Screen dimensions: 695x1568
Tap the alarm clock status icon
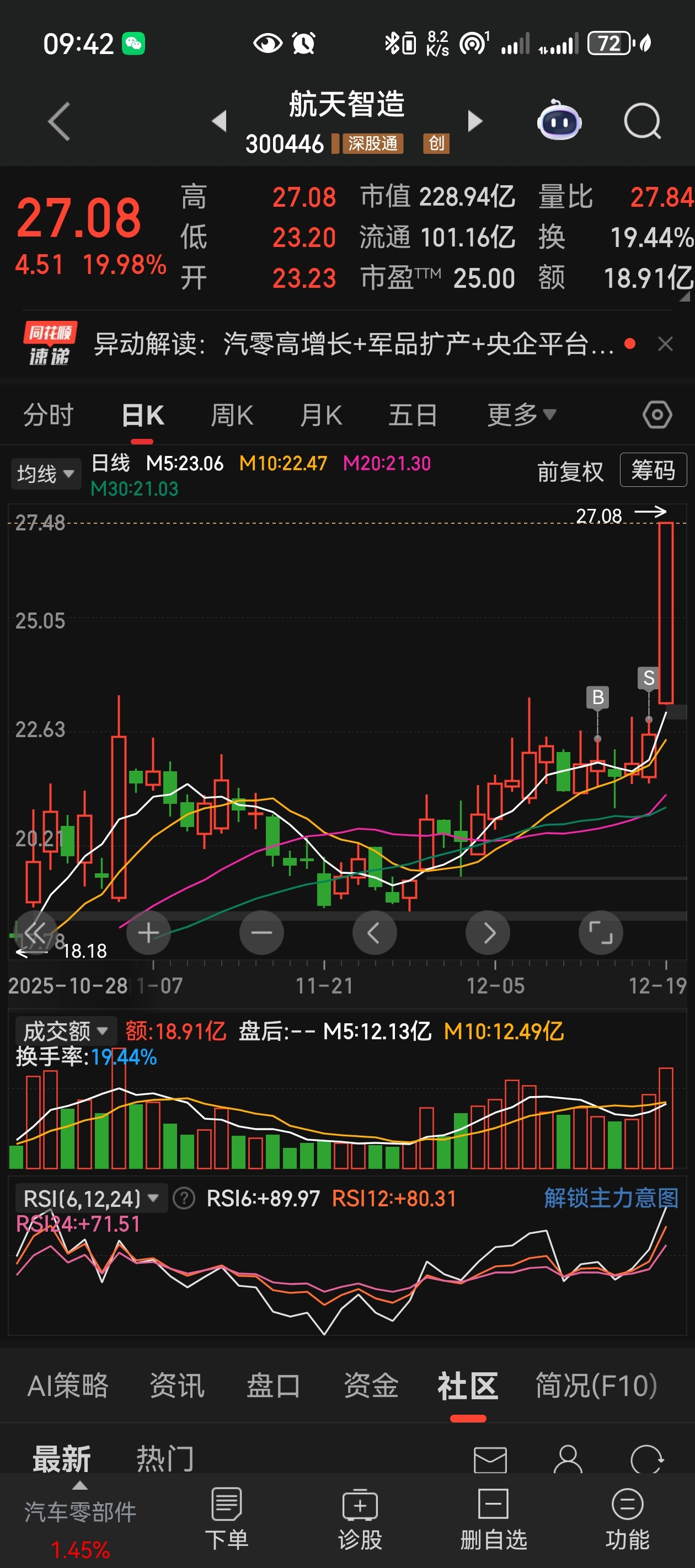click(303, 43)
